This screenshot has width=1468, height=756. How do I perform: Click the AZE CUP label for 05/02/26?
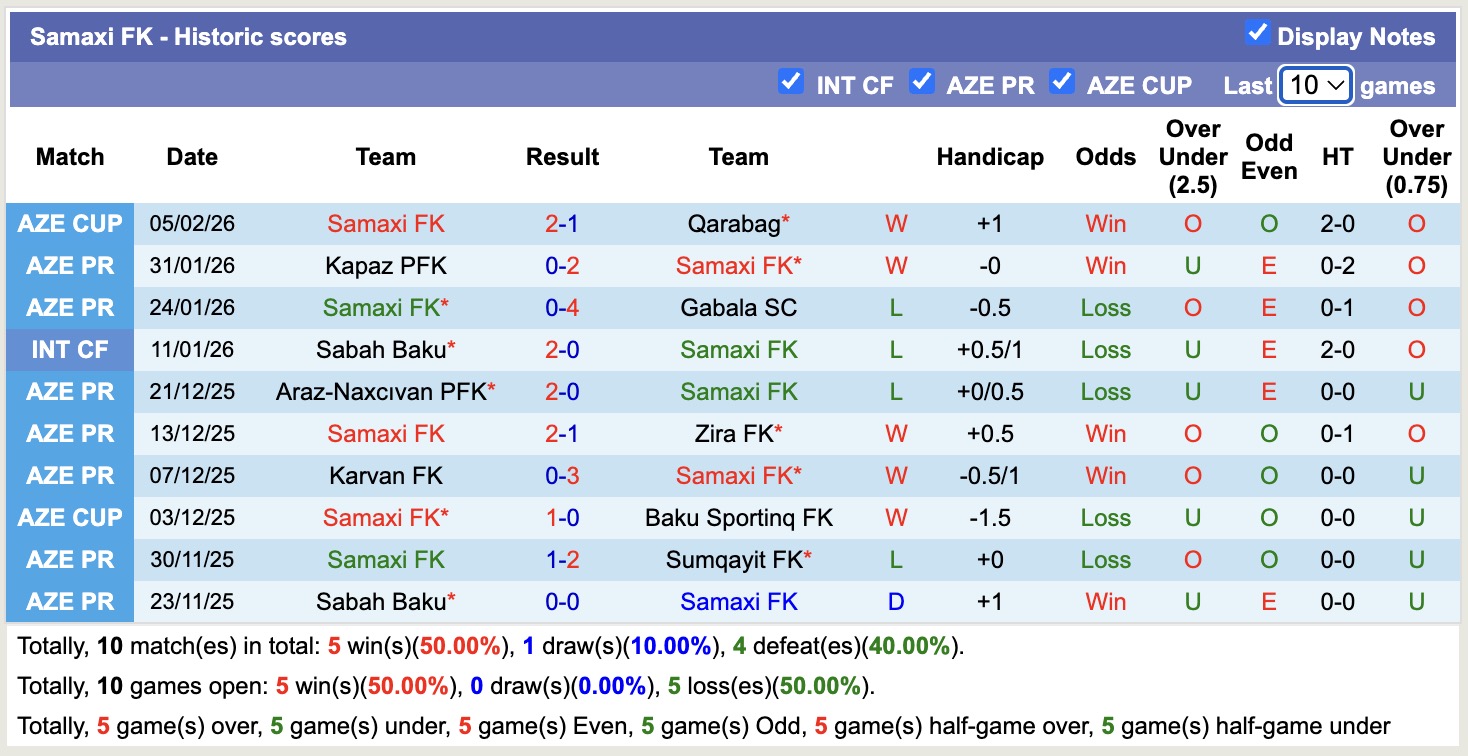click(70, 224)
